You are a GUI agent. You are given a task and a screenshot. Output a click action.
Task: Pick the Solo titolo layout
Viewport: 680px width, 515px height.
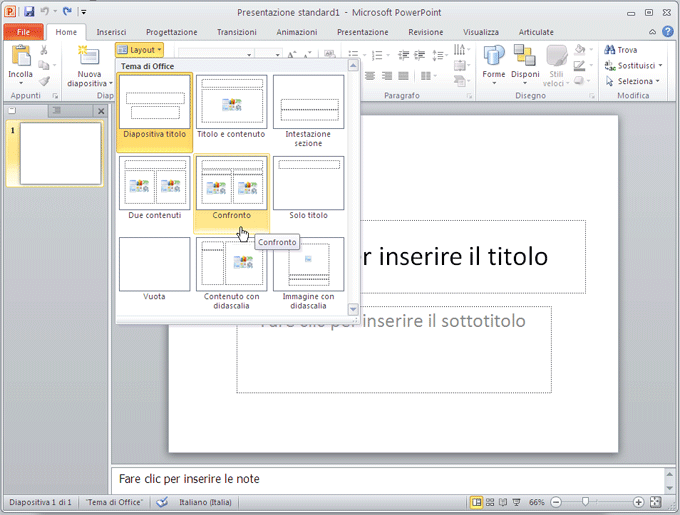[x=308, y=188]
